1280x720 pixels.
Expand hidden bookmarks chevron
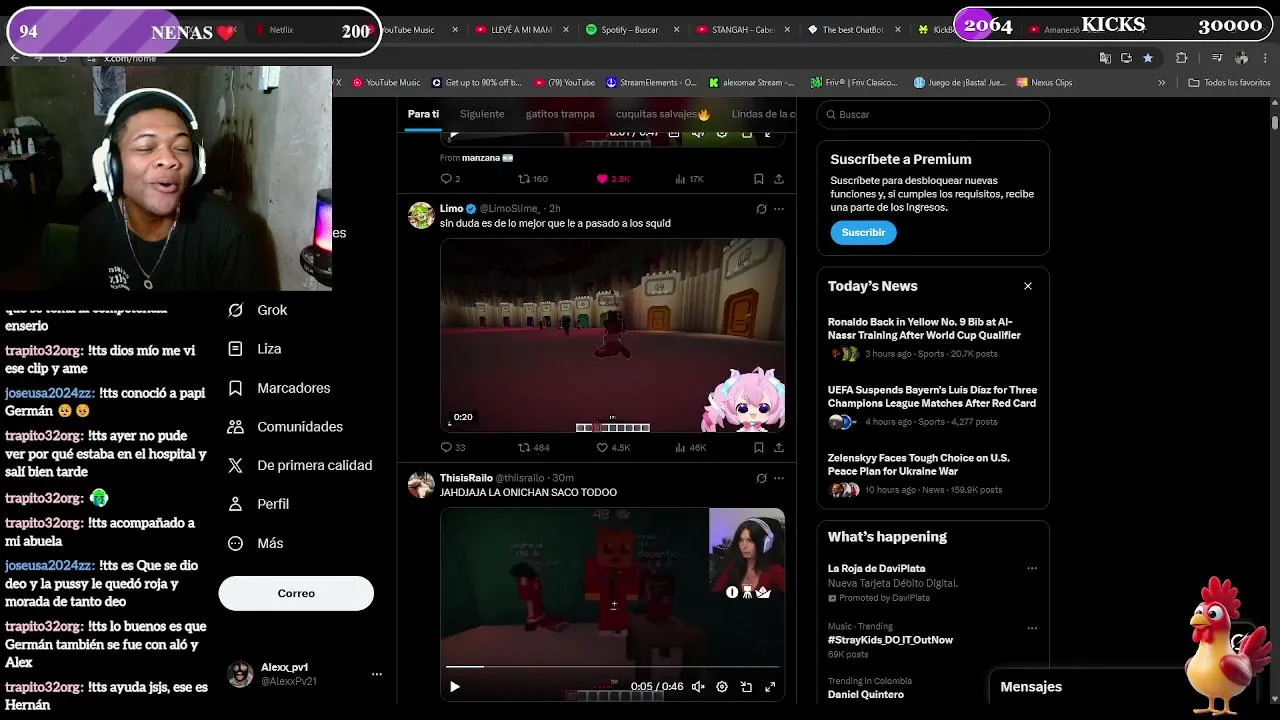pyautogui.click(x=1161, y=82)
